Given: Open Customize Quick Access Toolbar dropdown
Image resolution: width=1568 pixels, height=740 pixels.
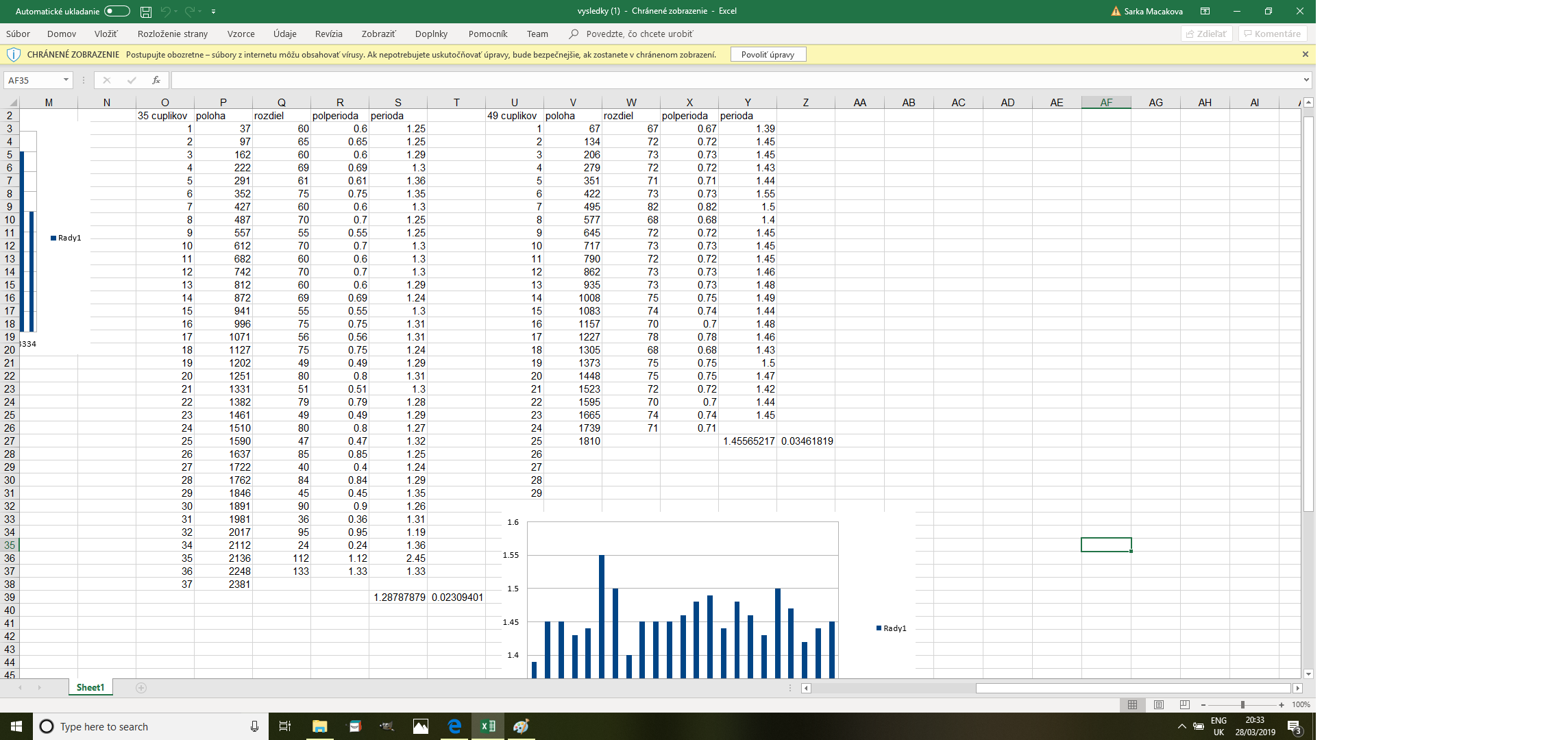Looking at the screenshot, I should pyautogui.click(x=214, y=12).
